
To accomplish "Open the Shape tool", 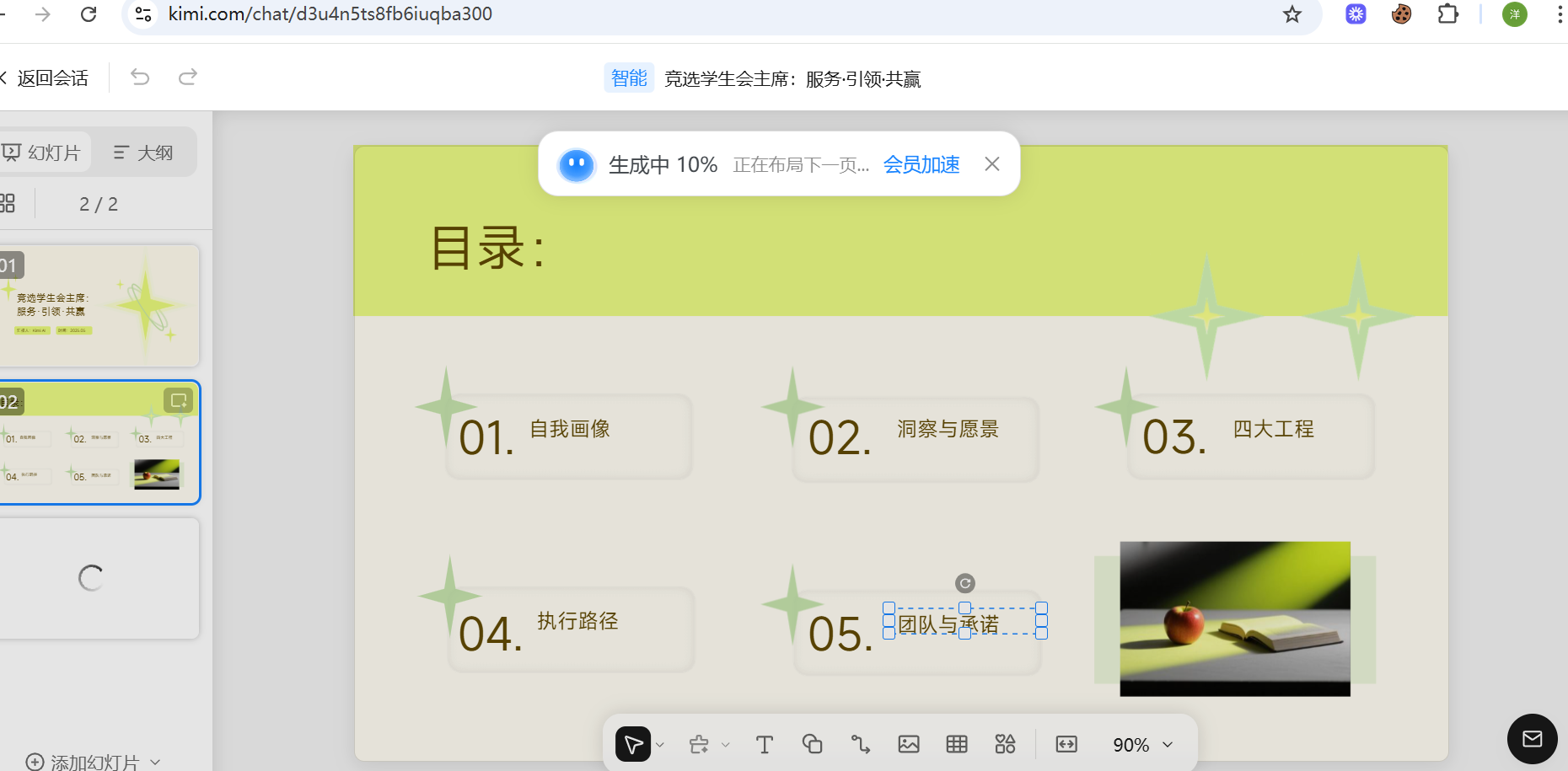I will (x=812, y=744).
